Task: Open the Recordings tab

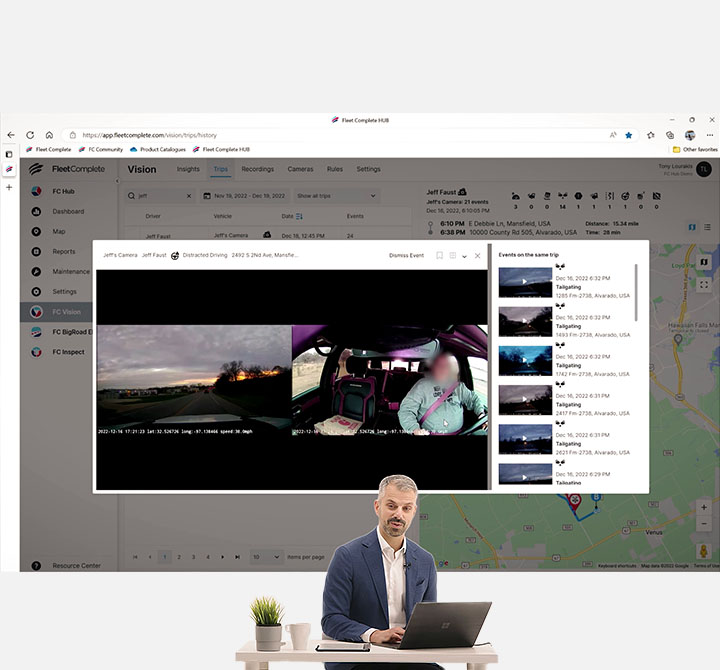Action: coord(258,169)
